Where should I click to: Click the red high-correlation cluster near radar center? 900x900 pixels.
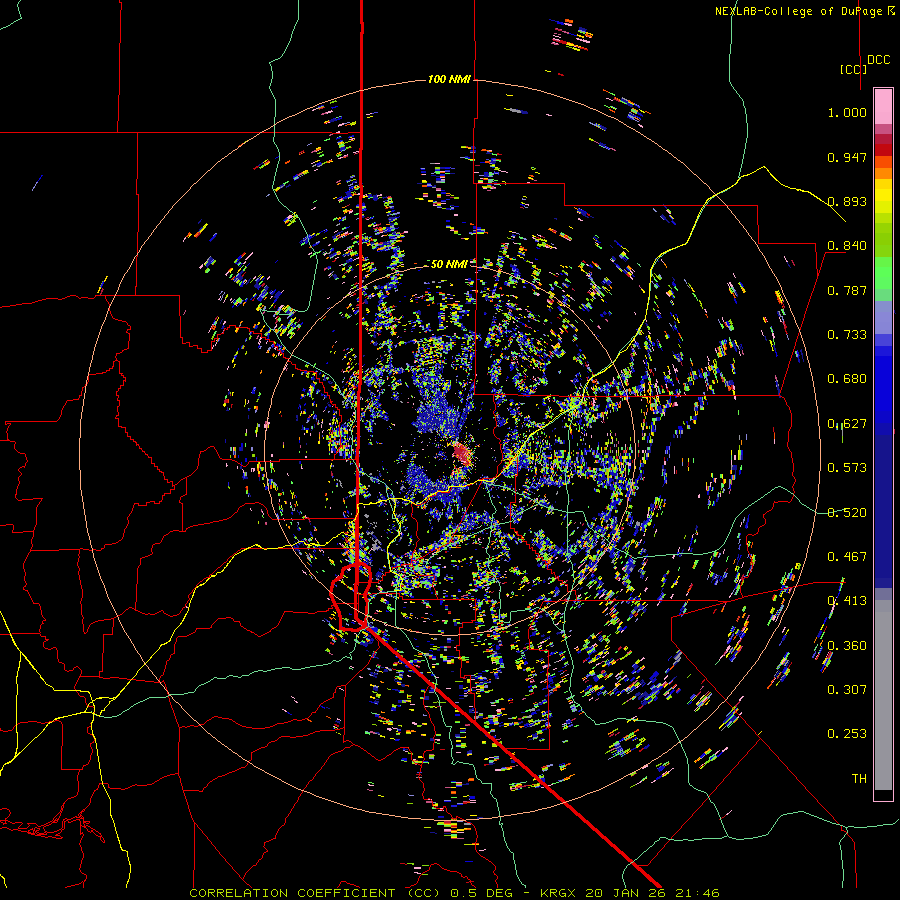click(462, 453)
